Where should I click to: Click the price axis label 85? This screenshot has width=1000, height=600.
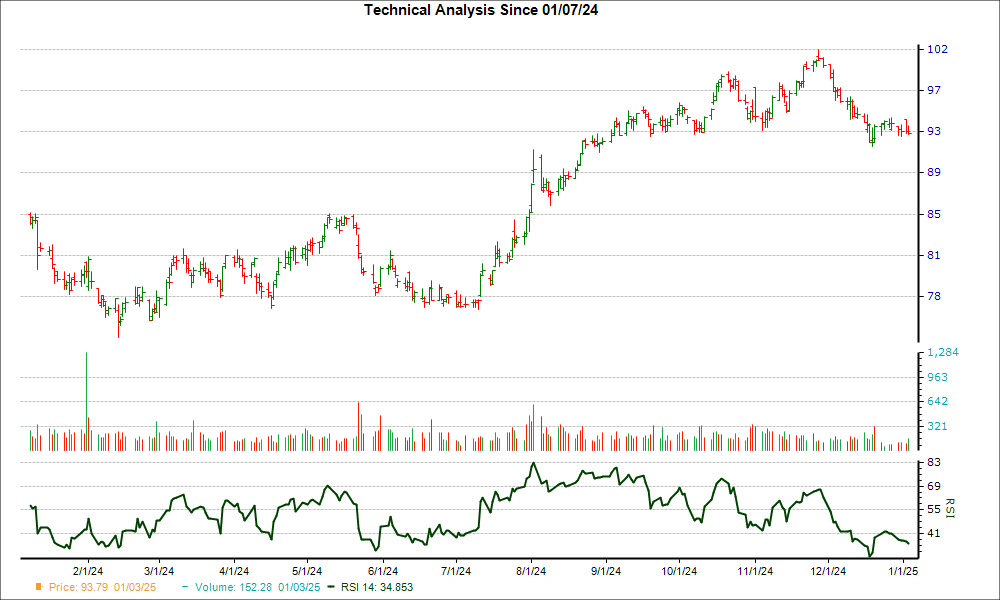[934, 214]
